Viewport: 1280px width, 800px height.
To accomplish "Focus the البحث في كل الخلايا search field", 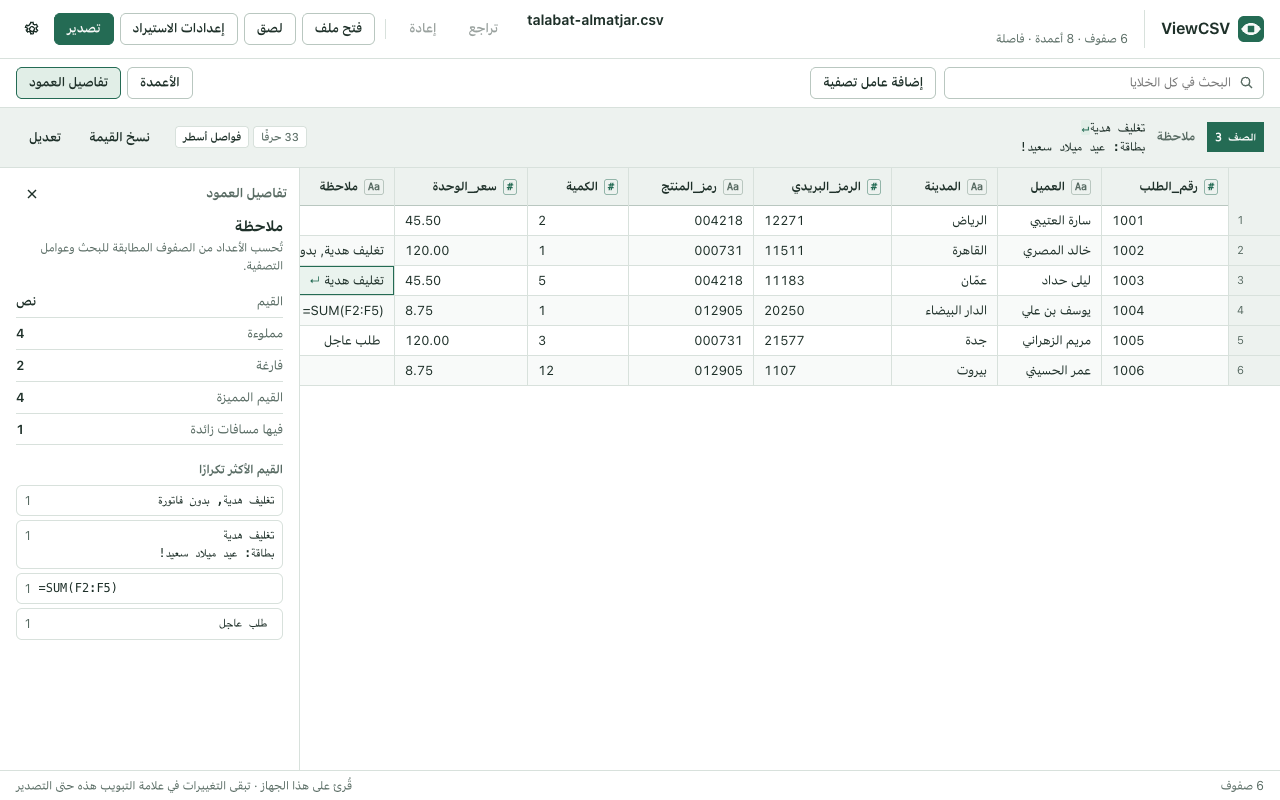I will click(1104, 83).
